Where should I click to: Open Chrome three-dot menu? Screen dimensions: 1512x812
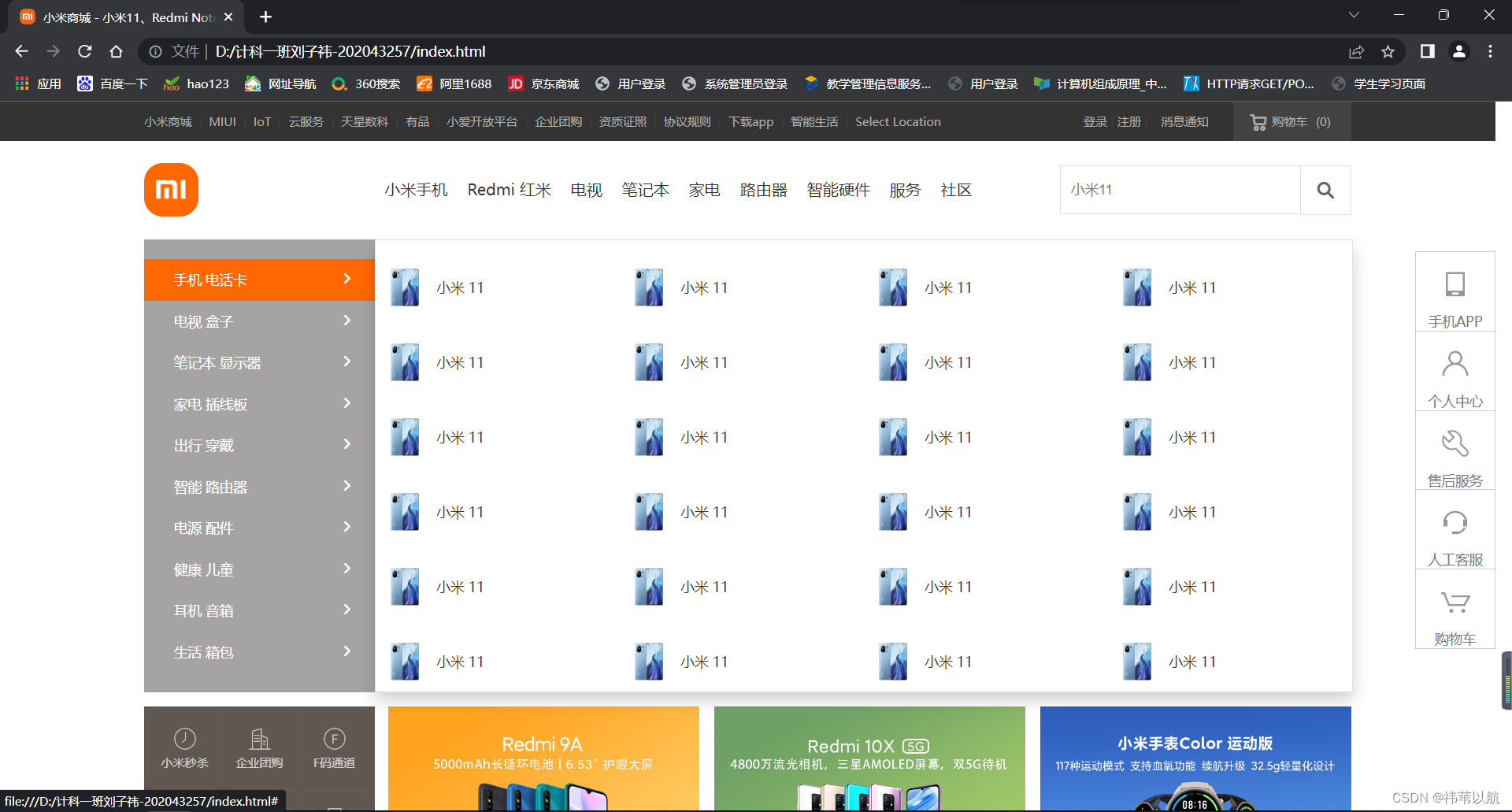1490,51
